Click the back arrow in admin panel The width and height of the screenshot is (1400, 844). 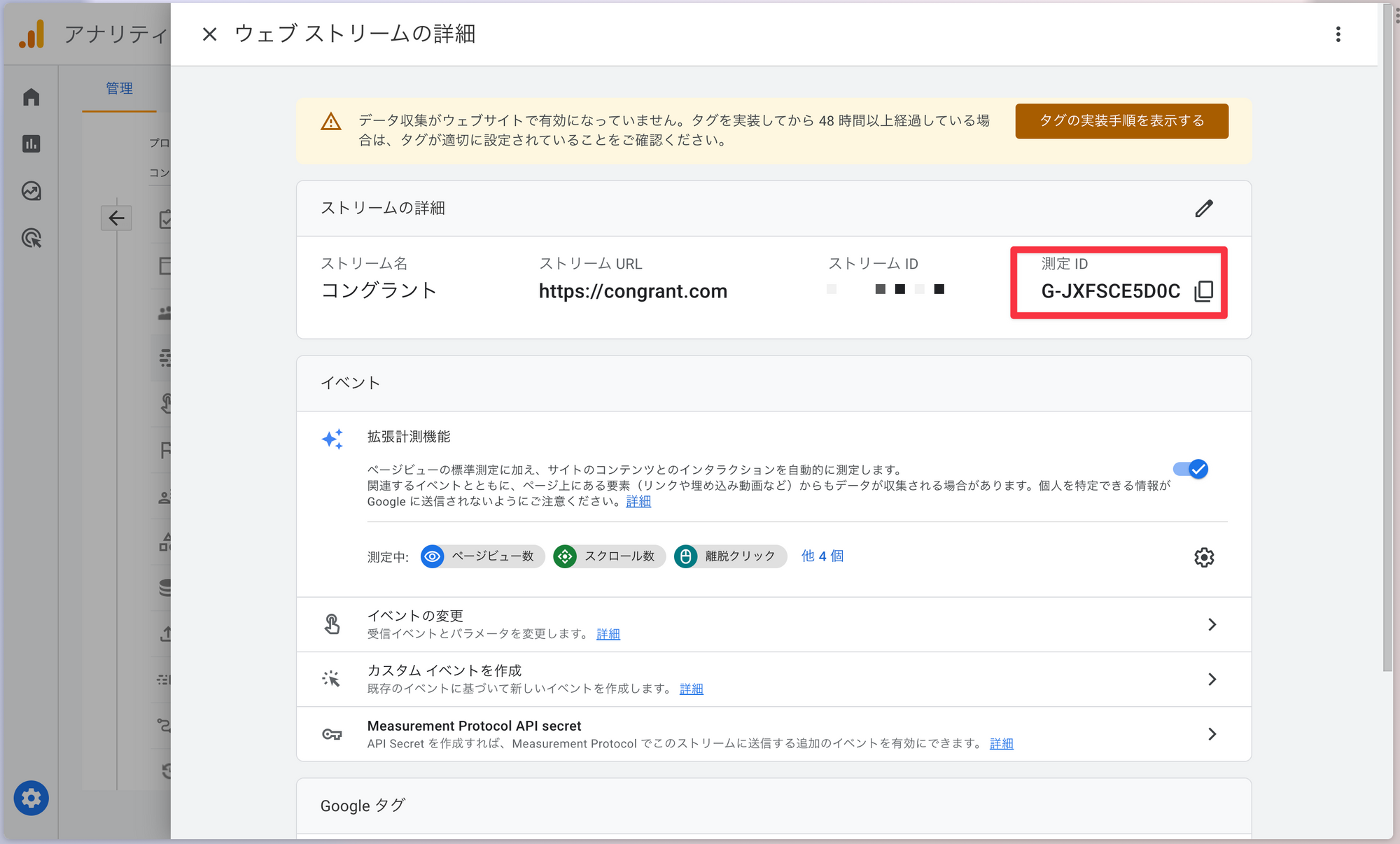[x=116, y=218]
